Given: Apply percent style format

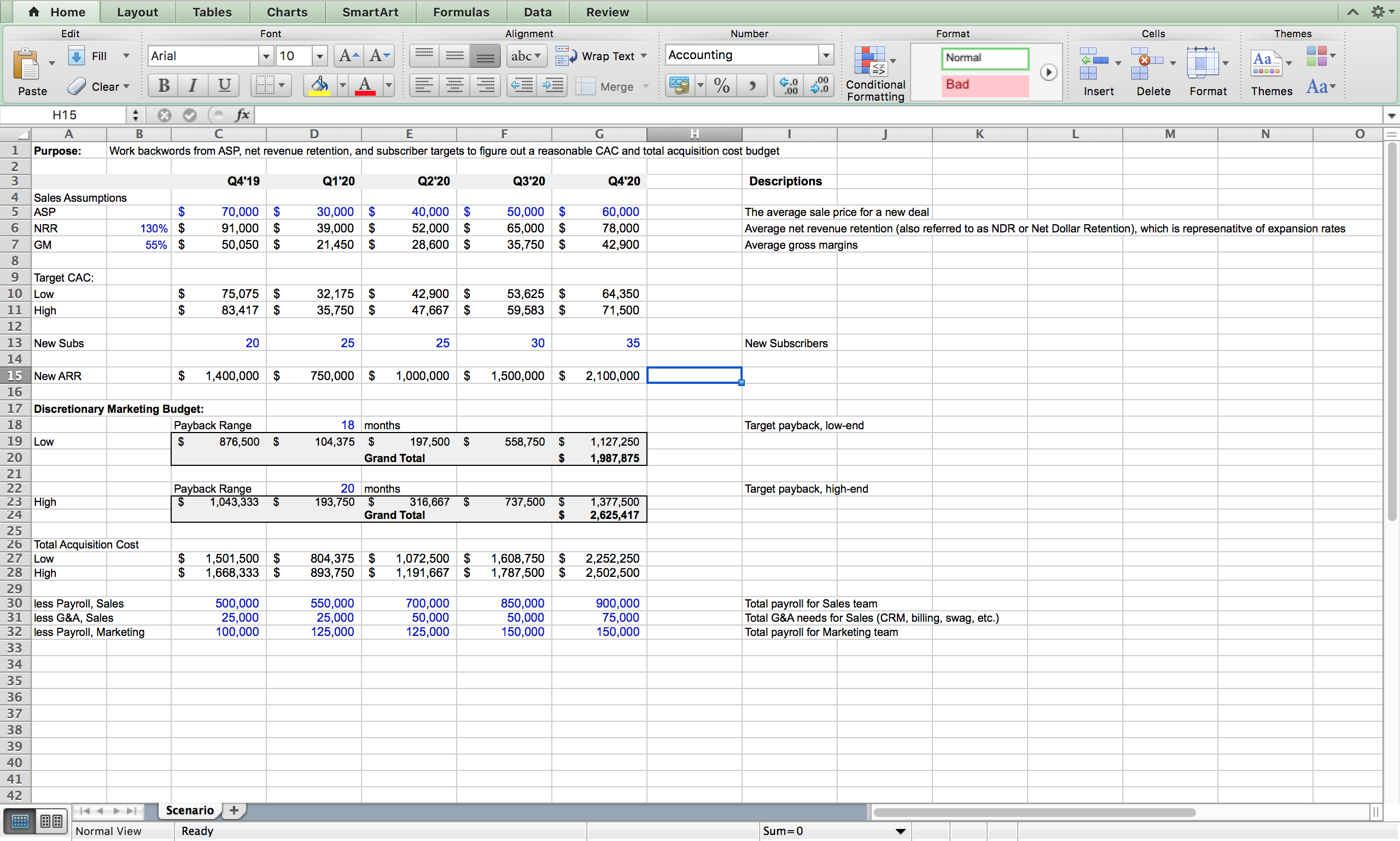Looking at the screenshot, I should (x=721, y=85).
